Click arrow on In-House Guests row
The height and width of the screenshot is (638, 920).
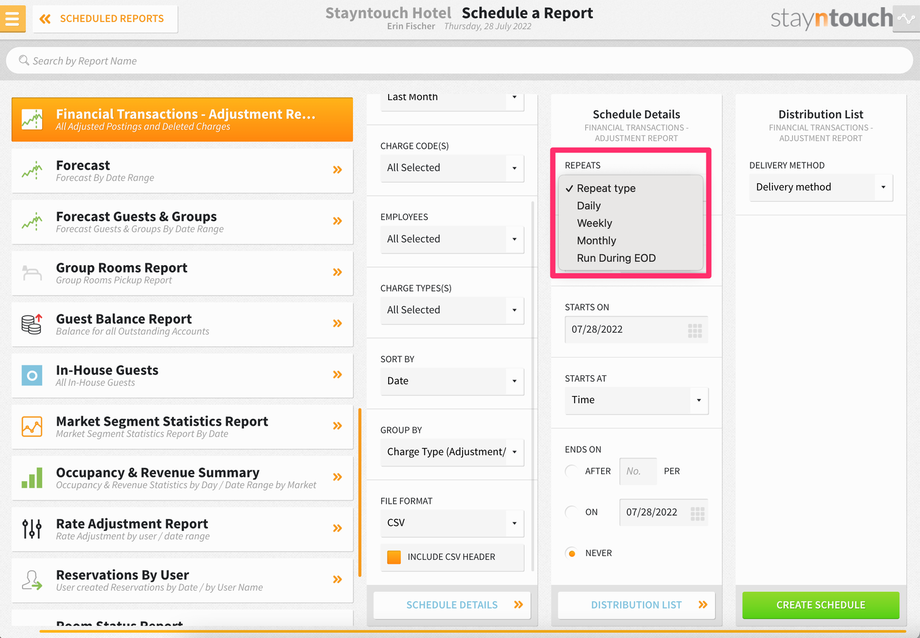pos(337,374)
